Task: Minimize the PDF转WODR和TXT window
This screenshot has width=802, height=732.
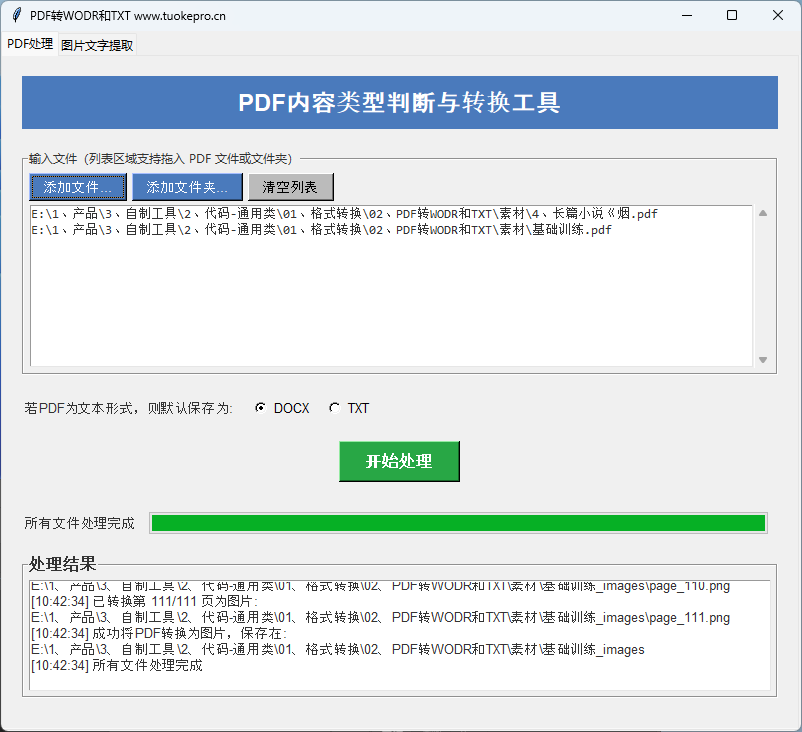Action: coord(687,15)
